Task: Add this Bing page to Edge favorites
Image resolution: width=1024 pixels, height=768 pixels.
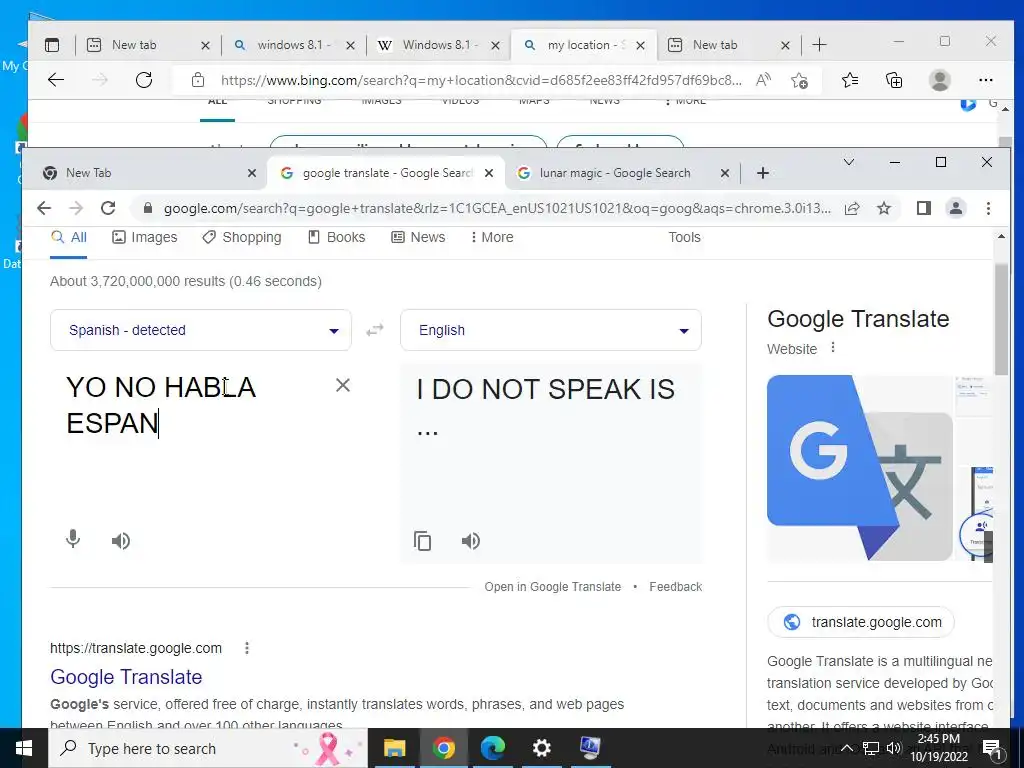Action: 799,80
